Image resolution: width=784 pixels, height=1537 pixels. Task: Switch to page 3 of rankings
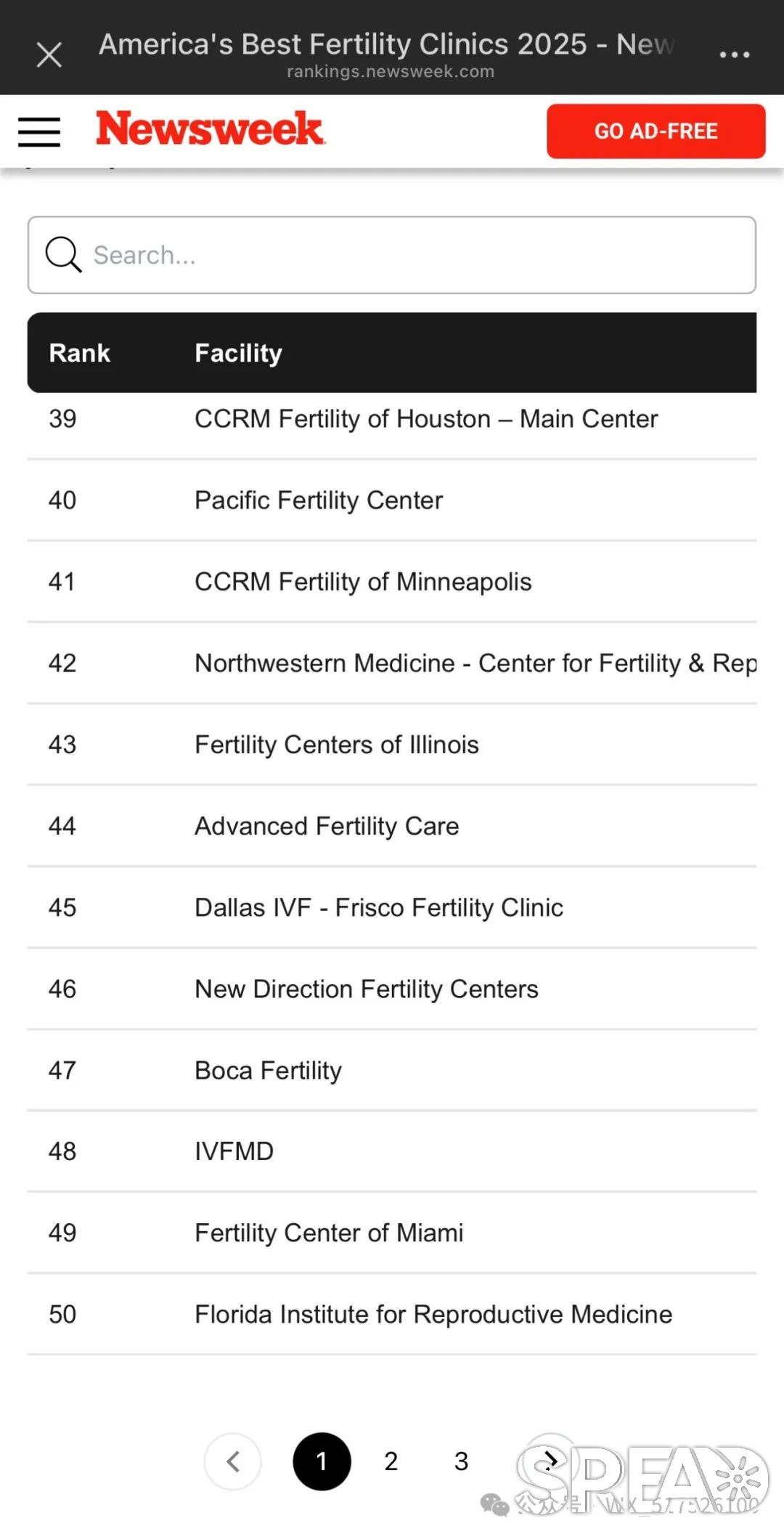click(462, 1461)
